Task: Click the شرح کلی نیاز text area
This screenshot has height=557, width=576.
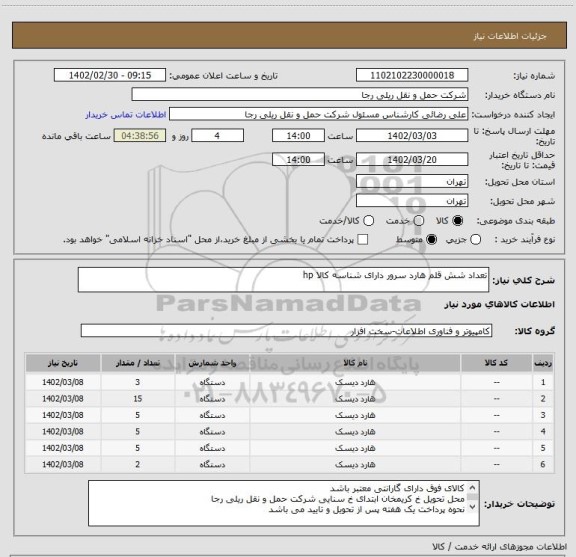Action: click(x=283, y=280)
